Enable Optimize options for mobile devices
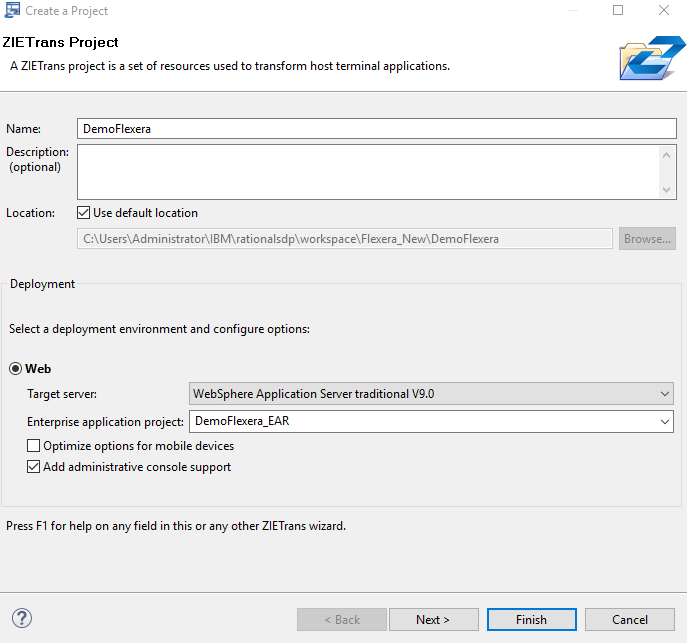The image size is (687, 643). (x=33, y=445)
